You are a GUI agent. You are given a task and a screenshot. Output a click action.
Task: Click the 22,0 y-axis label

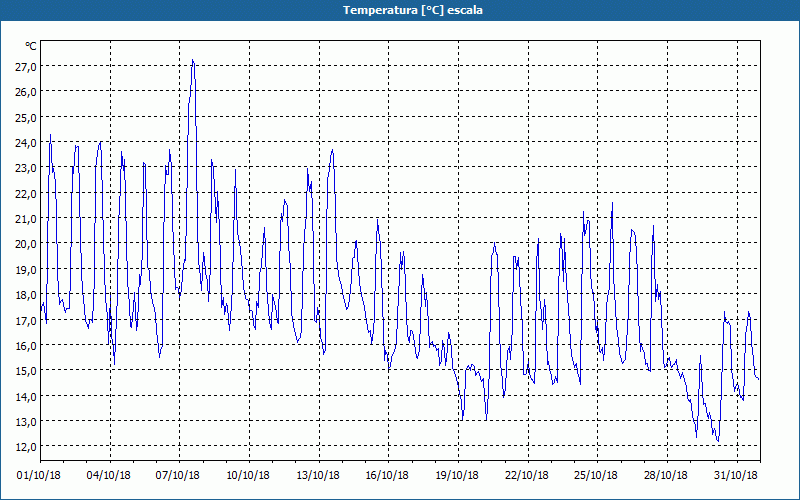click(x=26, y=193)
